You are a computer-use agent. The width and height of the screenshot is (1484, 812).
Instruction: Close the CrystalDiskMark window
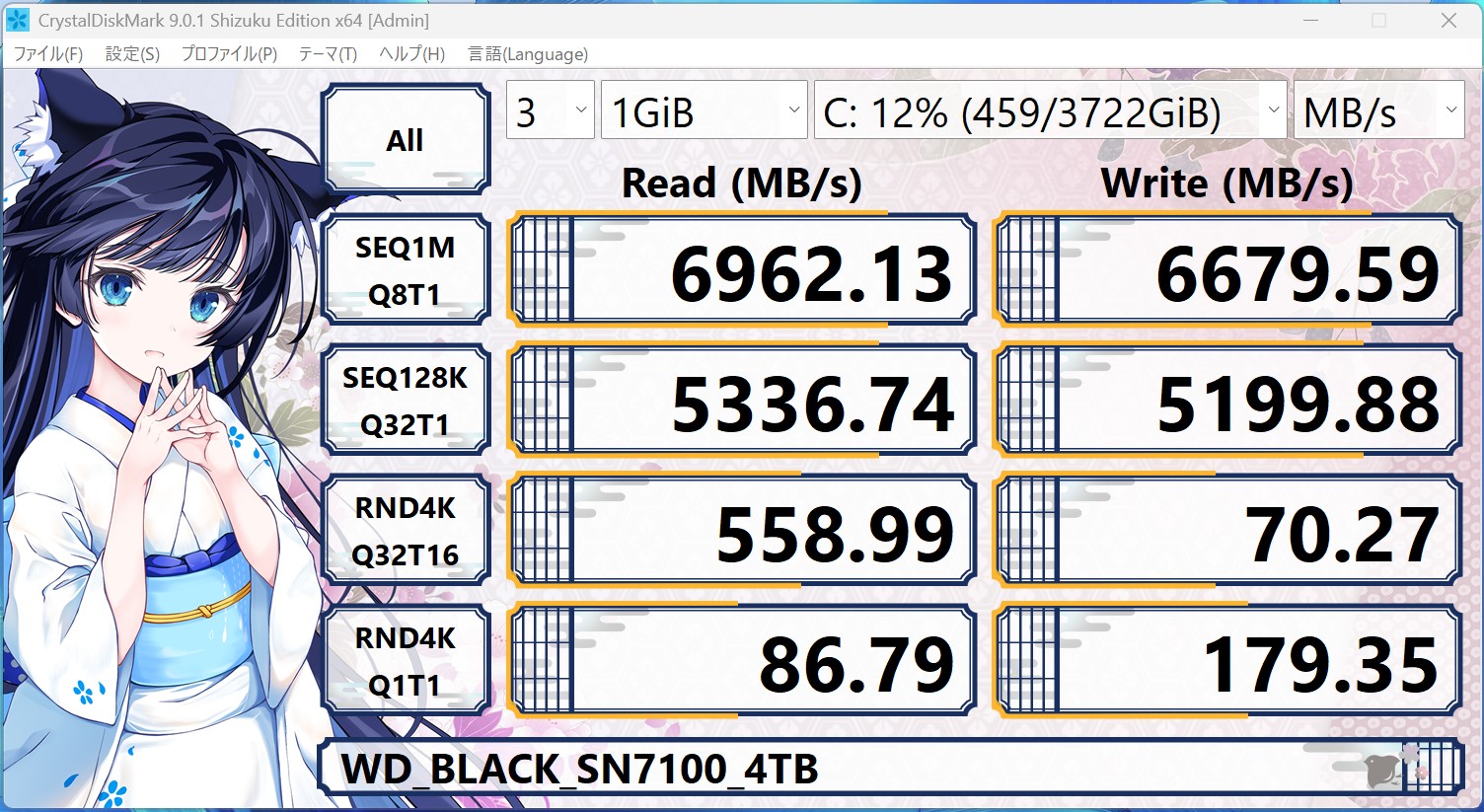(x=1448, y=20)
